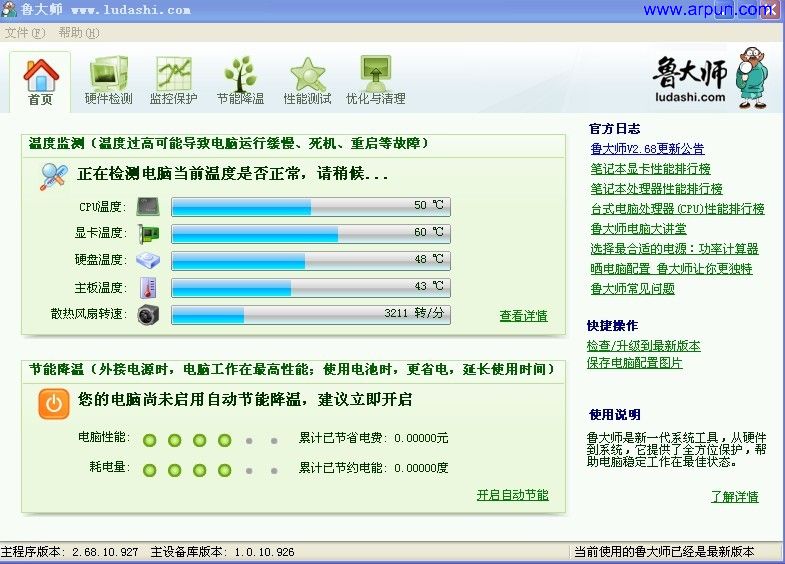Click the Ludashi app icon in title bar
Screen dimensions: 785x564
coord(9,9)
